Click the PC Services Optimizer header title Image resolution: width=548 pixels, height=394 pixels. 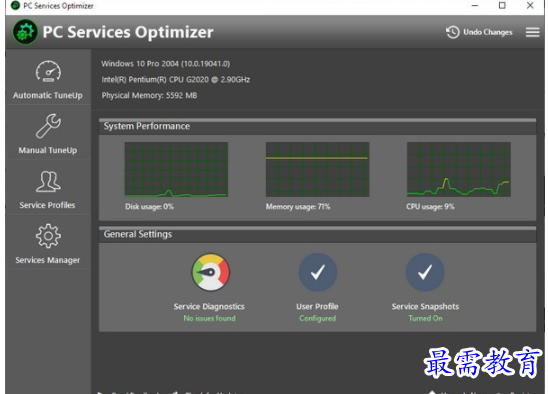point(128,32)
